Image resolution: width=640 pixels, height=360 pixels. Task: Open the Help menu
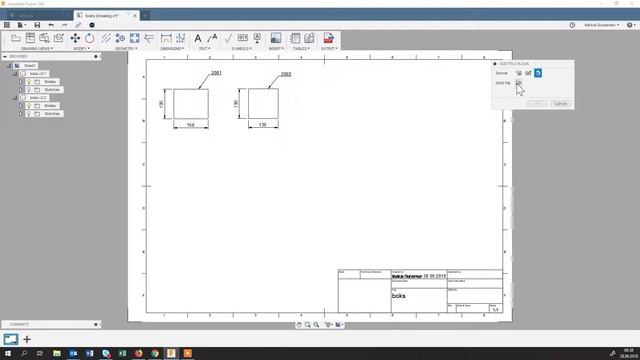tap(631, 25)
